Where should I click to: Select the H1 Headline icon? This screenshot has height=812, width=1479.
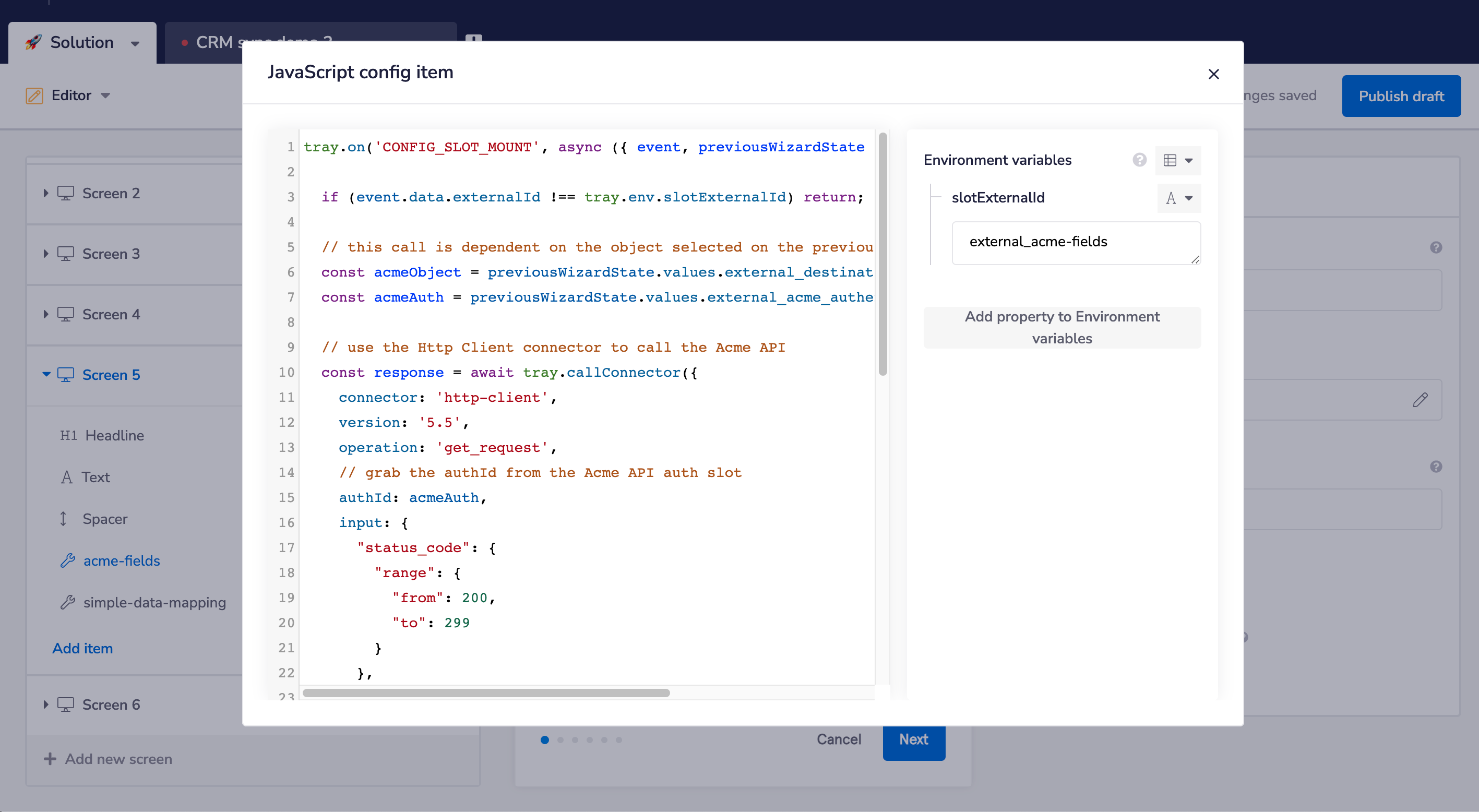pos(68,435)
